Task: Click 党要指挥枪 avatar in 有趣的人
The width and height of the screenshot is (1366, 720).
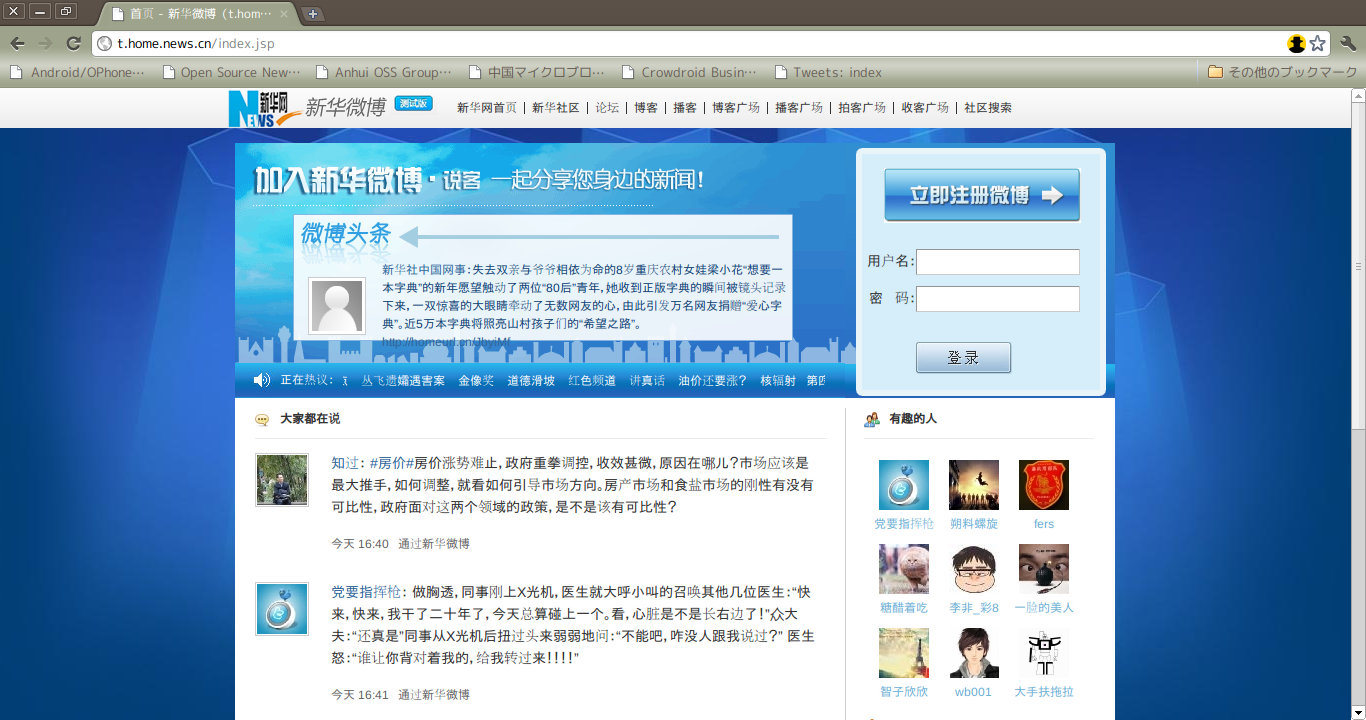Action: 904,485
